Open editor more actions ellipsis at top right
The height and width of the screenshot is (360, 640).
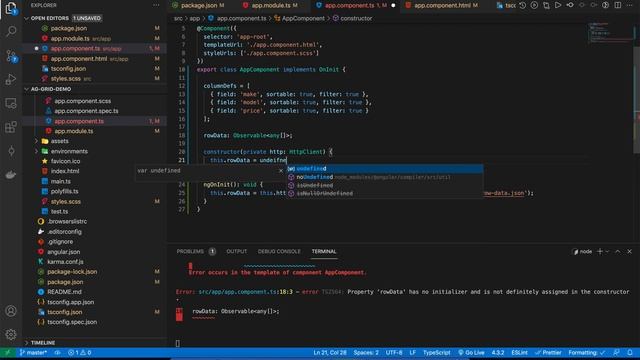tap(629, 5)
